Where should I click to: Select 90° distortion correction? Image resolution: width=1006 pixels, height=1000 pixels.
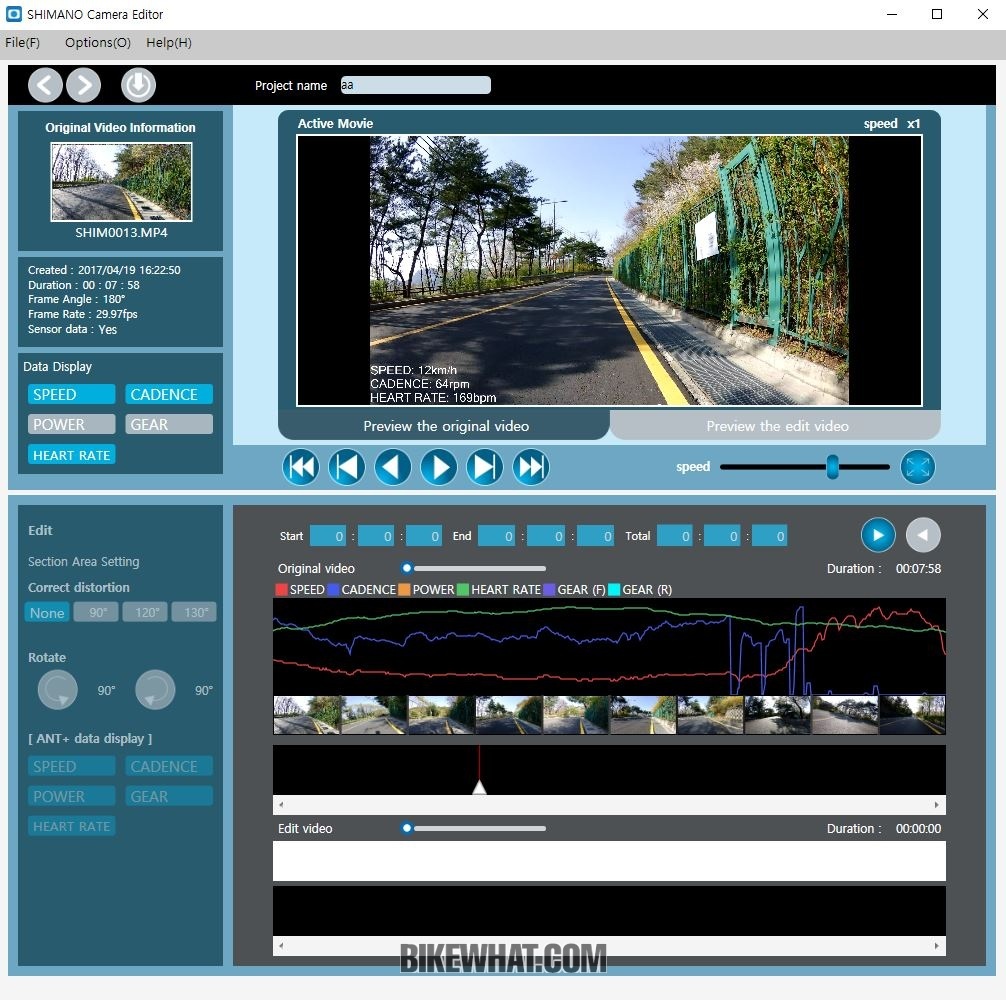(96, 613)
